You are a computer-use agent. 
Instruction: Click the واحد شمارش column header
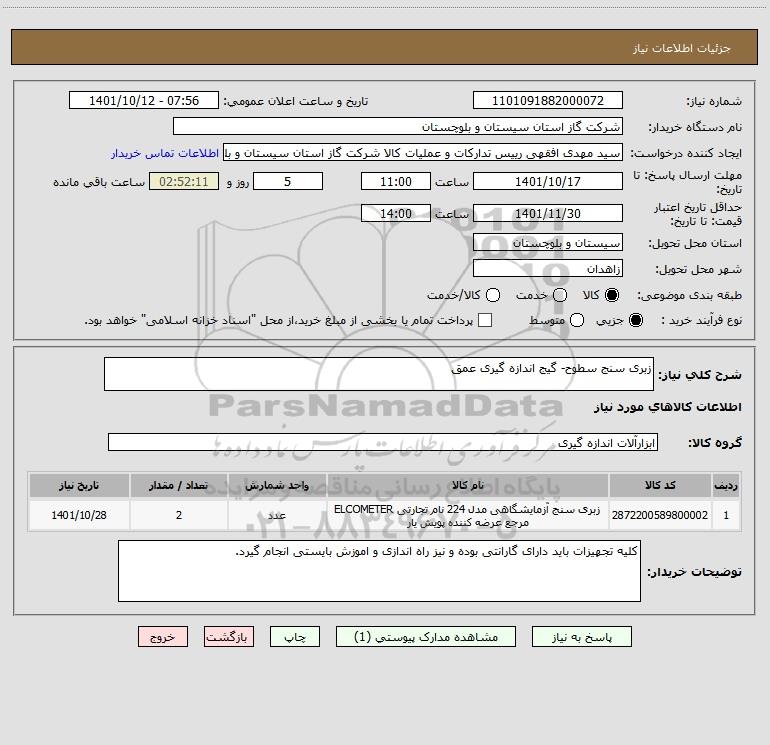click(277, 485)
